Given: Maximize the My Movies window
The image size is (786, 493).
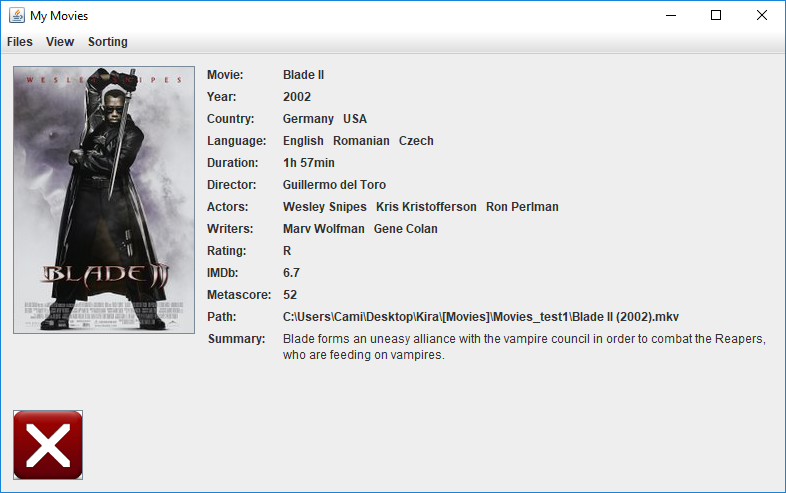Looking at the screenshot, I should click(716, 16).
